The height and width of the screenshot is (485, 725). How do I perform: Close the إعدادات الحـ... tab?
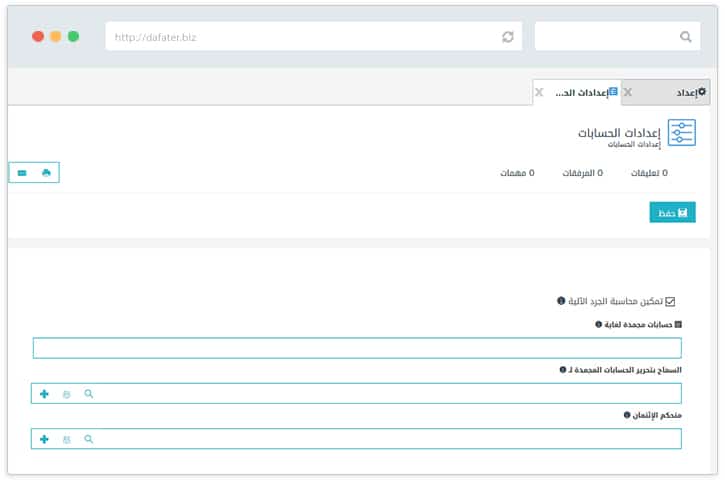[x=539, y=92]
